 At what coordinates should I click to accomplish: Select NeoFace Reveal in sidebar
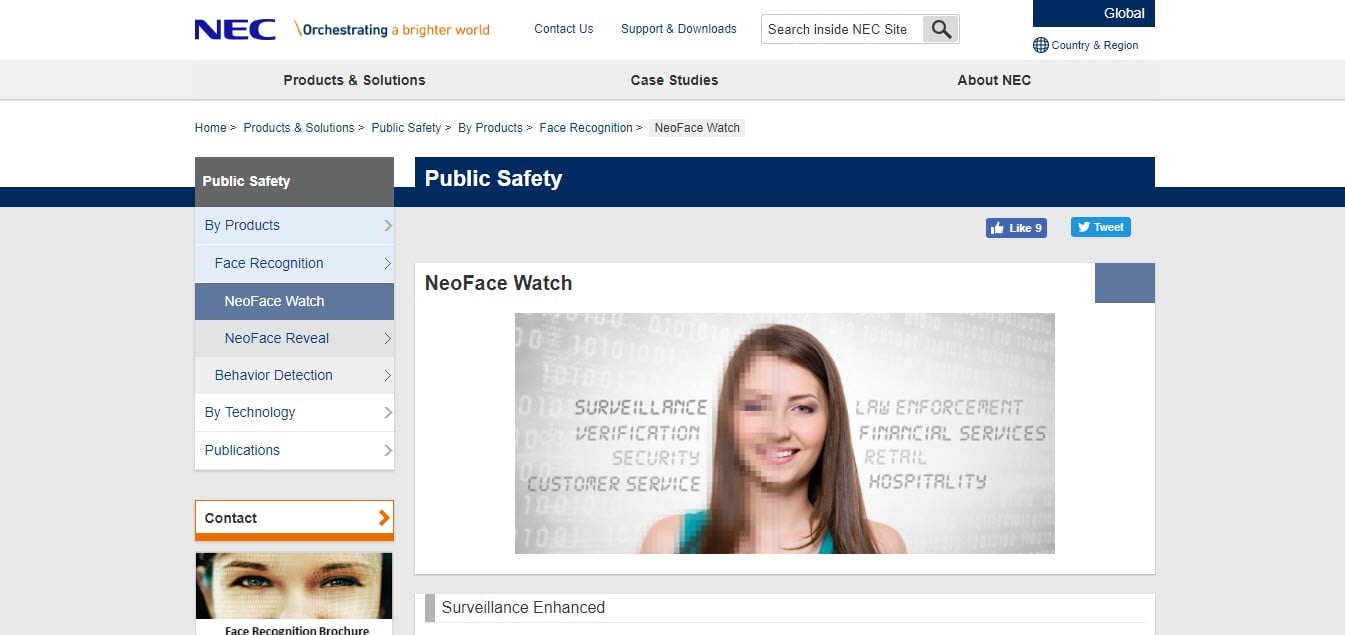pos(294,338)
